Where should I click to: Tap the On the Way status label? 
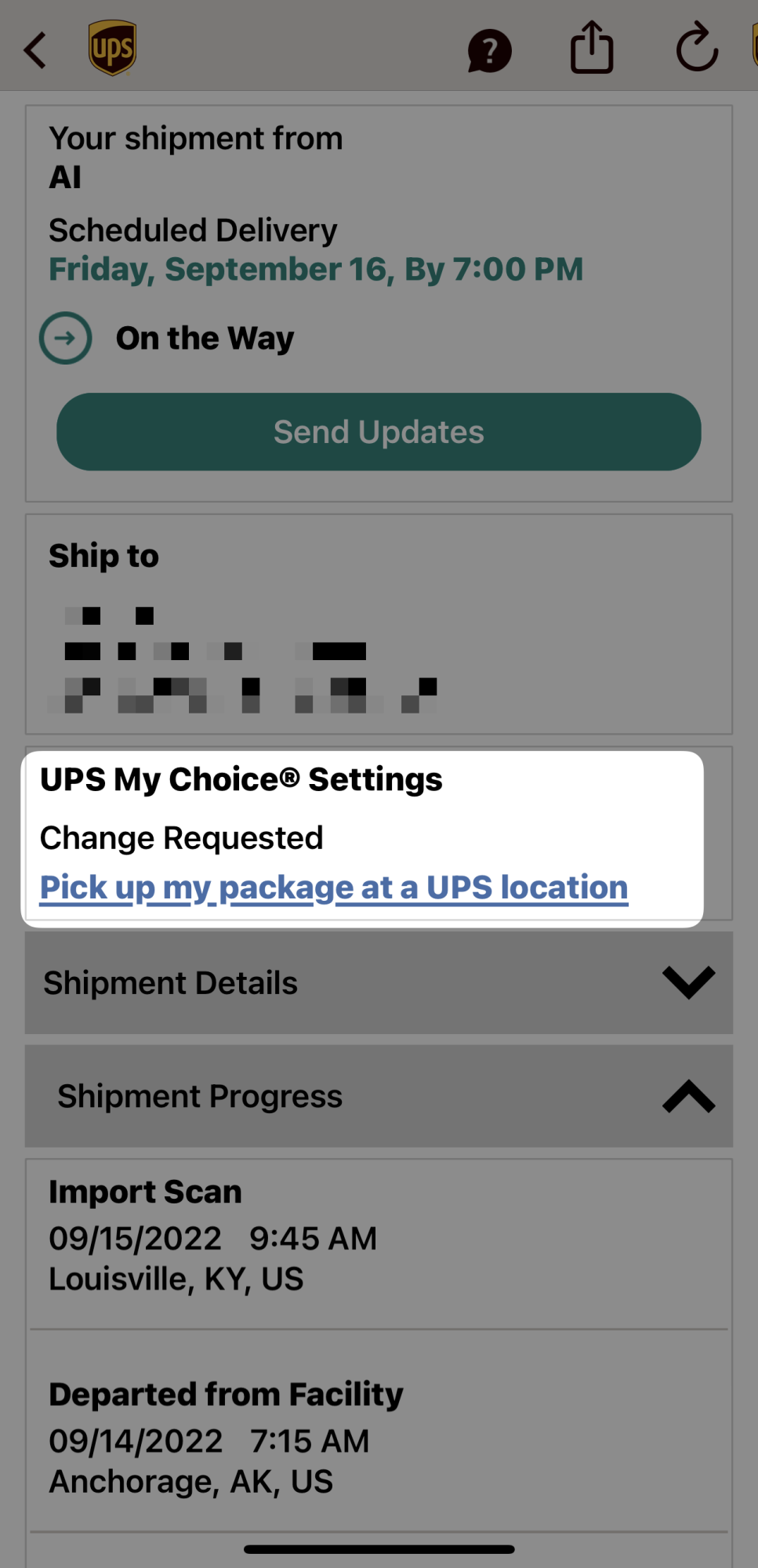(205, 339)
